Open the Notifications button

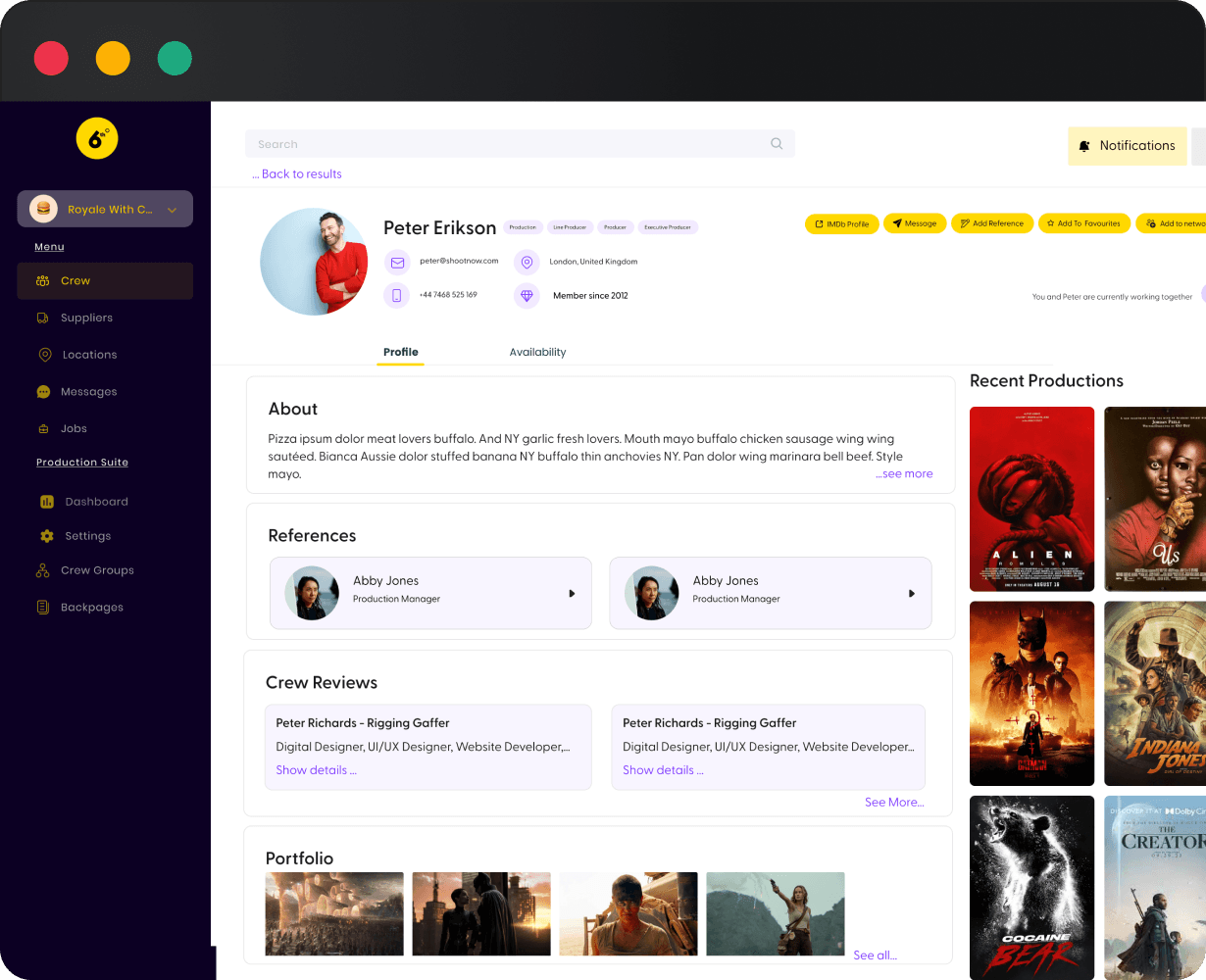click(1128, 146)
